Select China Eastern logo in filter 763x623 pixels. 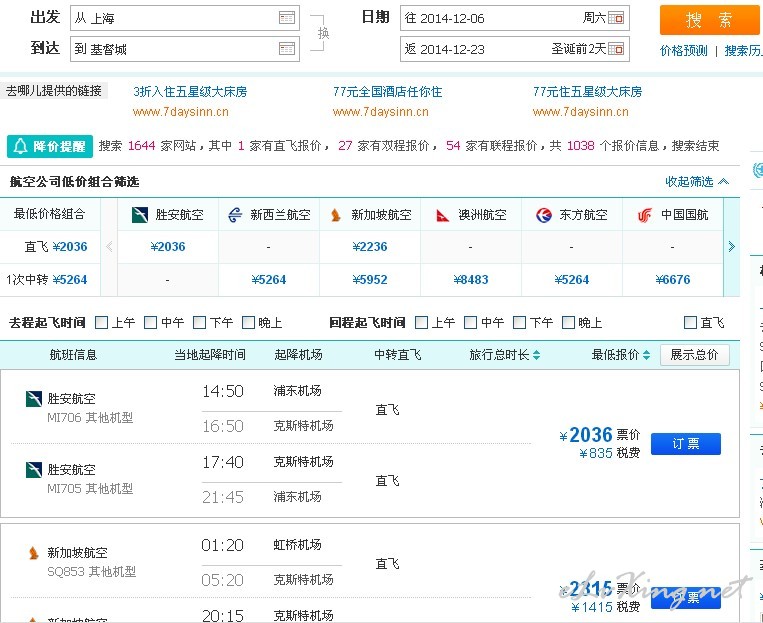click(544, 215)
